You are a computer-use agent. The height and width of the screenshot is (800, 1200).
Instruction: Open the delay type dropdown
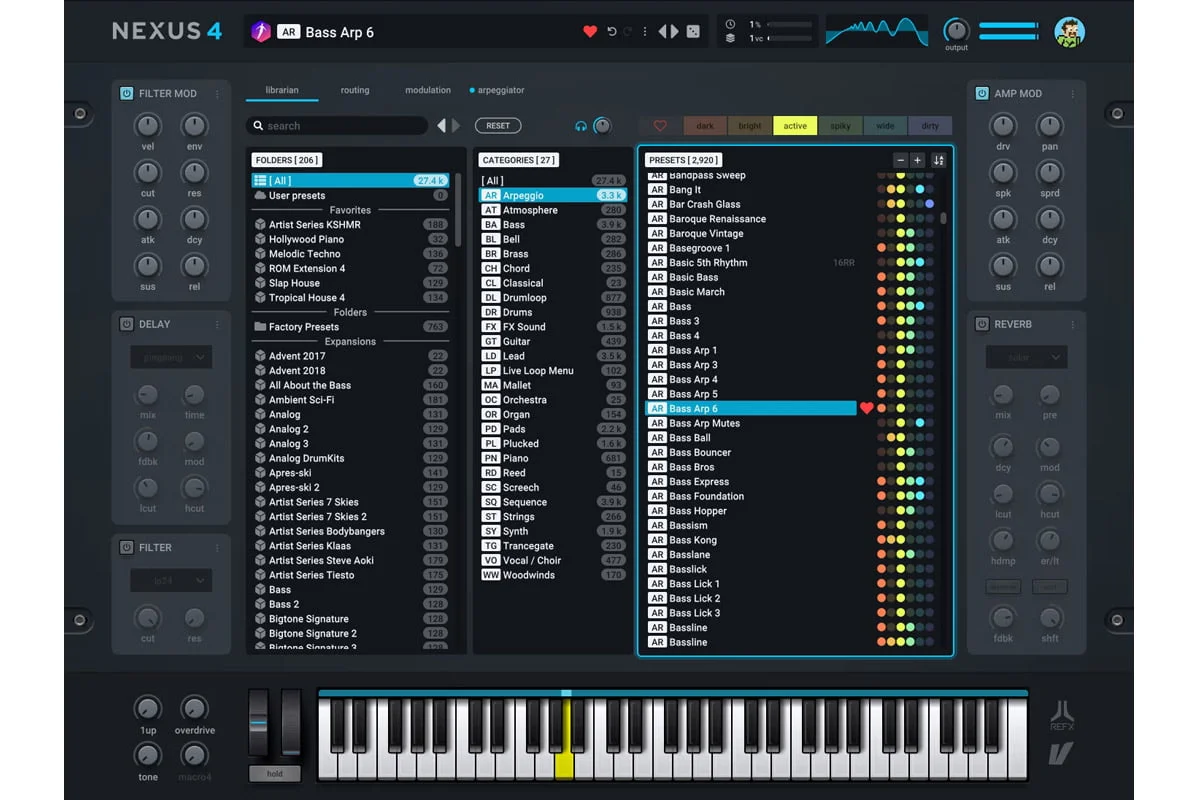point(171,357)
